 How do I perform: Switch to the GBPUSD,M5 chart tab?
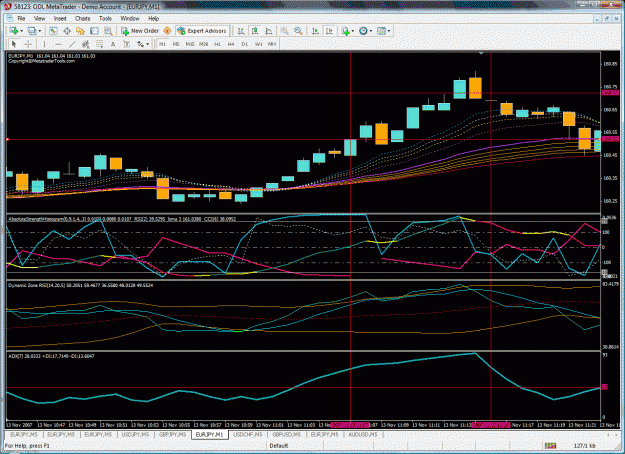286,434
